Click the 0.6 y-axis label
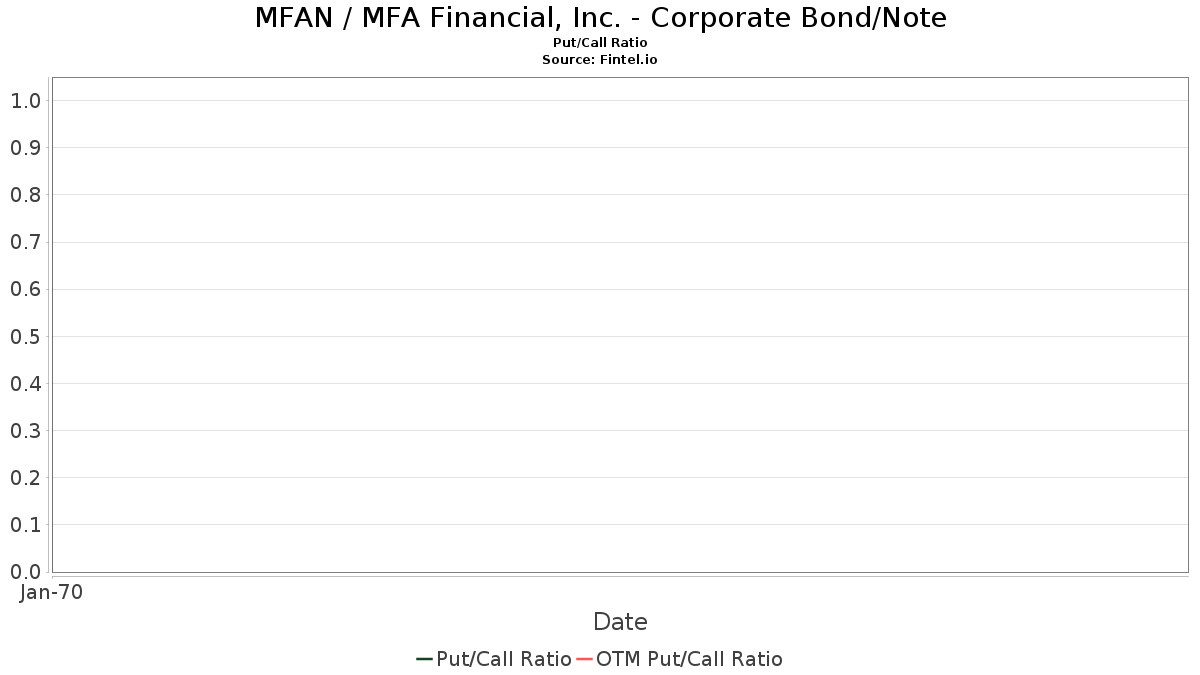The height and width of the screenshot is (675, 1200). click(25, 290)
